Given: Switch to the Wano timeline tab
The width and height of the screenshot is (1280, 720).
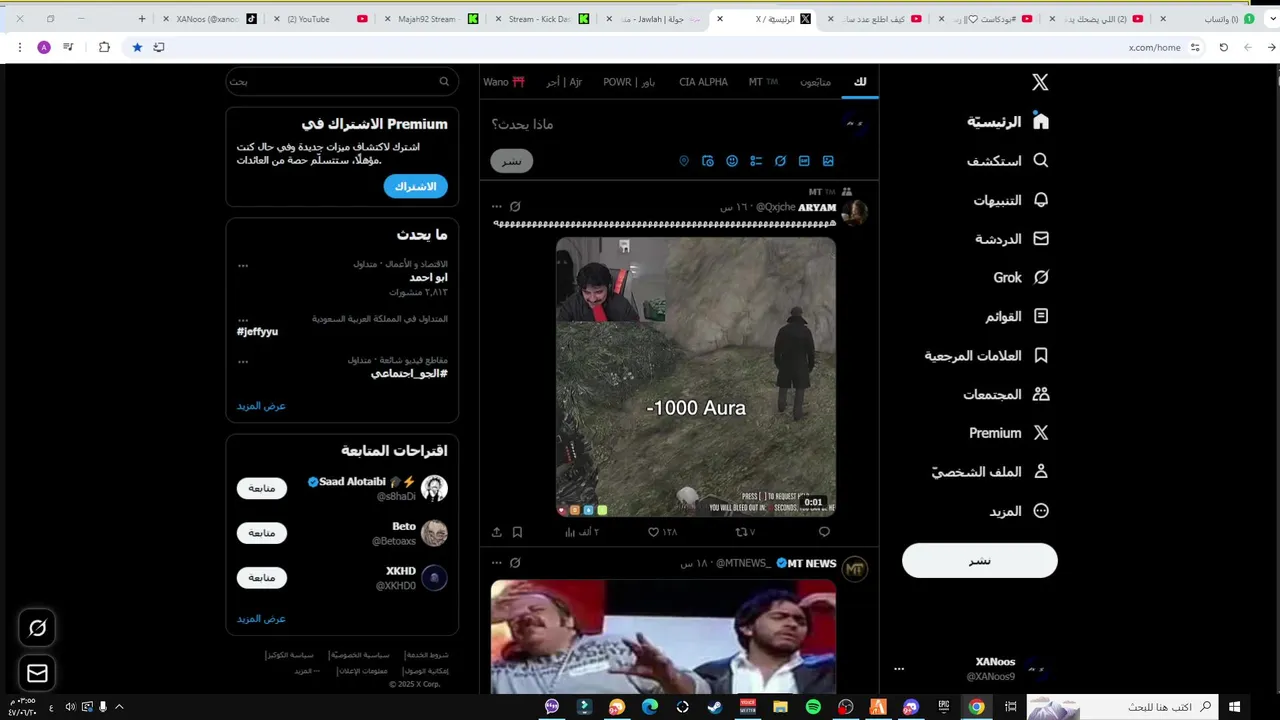Looking at the screenshot, I should pos(504,82).
